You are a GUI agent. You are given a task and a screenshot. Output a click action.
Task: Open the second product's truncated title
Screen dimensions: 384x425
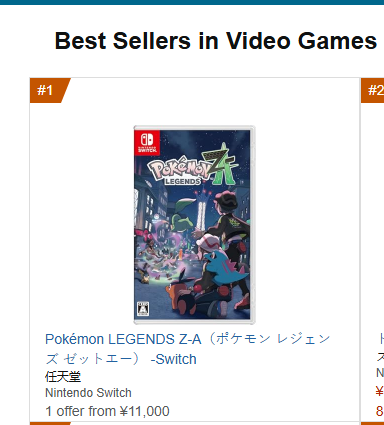[380, 348]
